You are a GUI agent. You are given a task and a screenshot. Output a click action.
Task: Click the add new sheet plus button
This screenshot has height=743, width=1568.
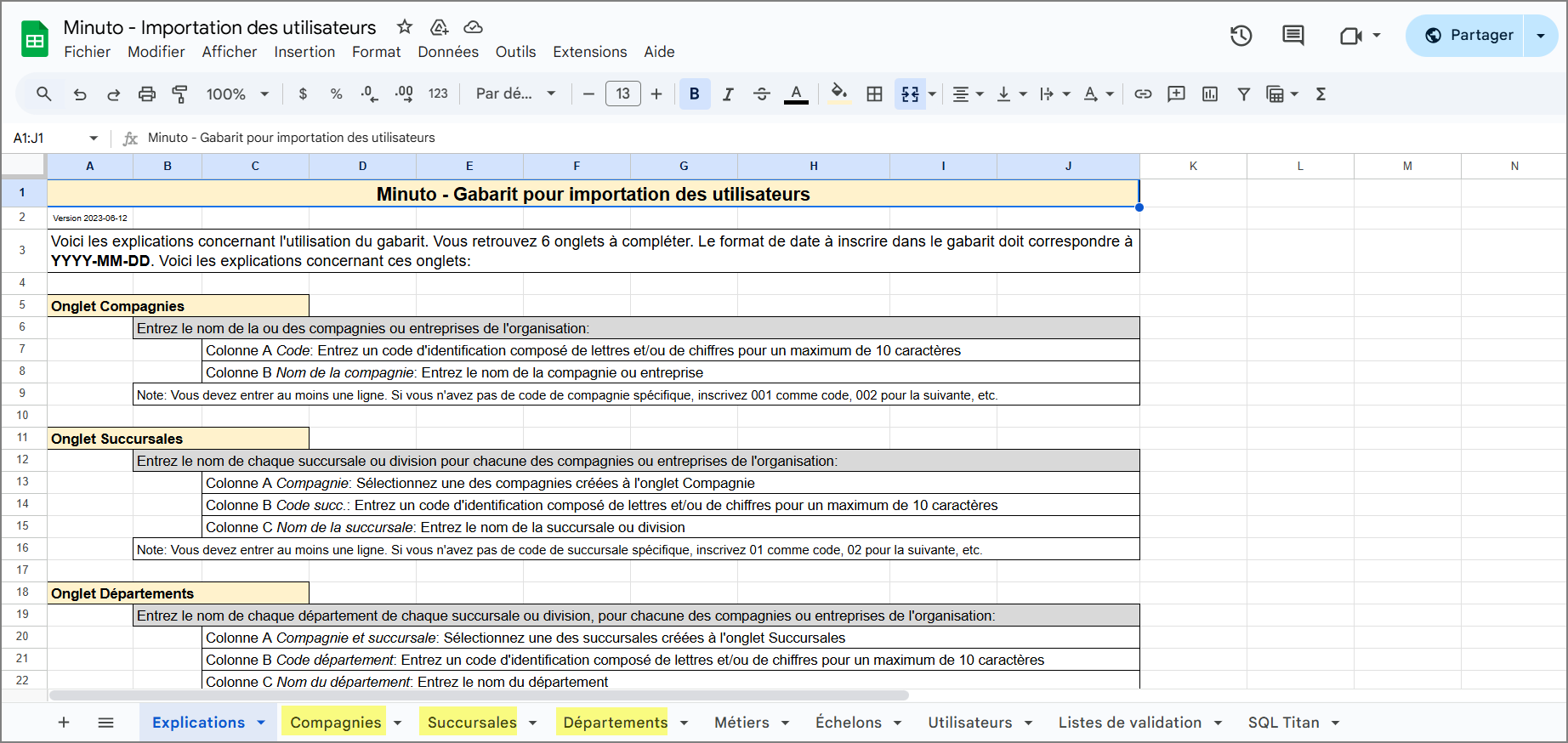[64, 723]
